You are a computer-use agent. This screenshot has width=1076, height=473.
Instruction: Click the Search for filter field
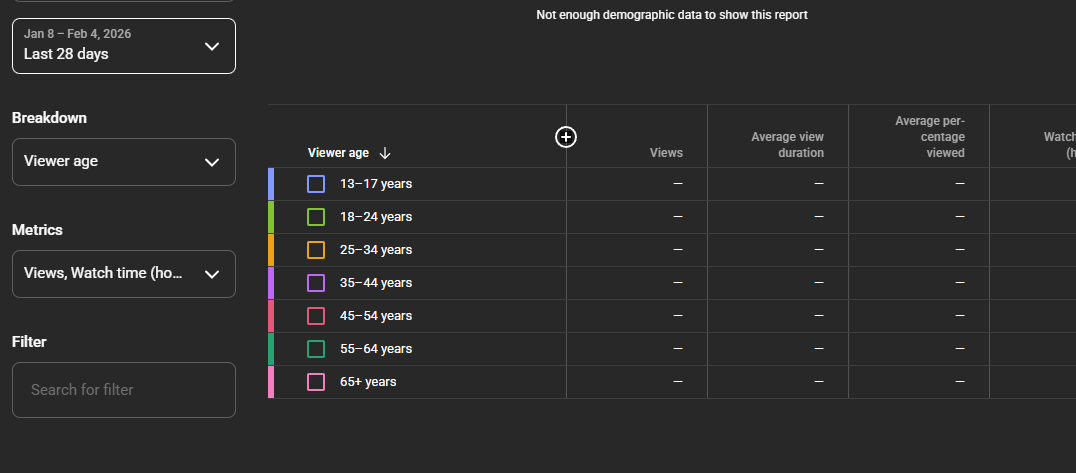click(x=123, y=390)
